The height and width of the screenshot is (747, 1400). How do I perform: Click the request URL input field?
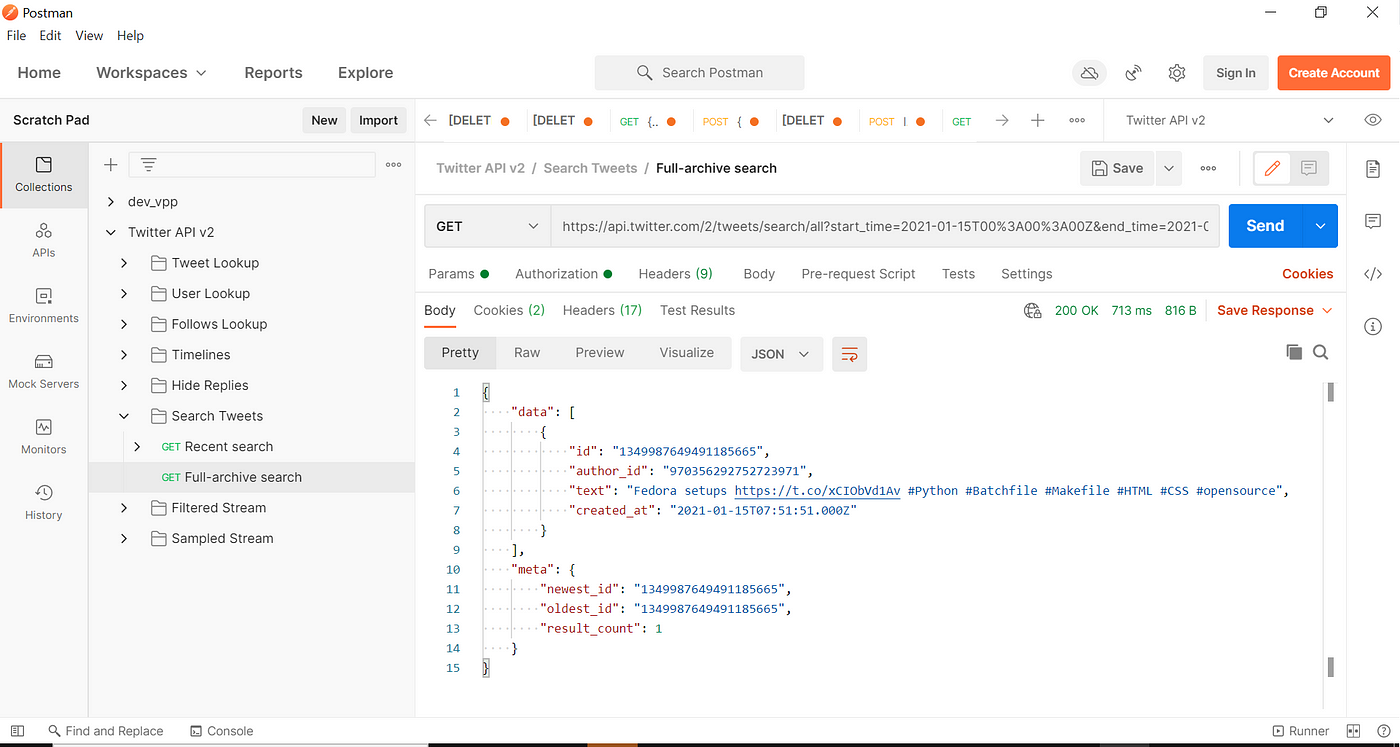(x=885, y=226)
